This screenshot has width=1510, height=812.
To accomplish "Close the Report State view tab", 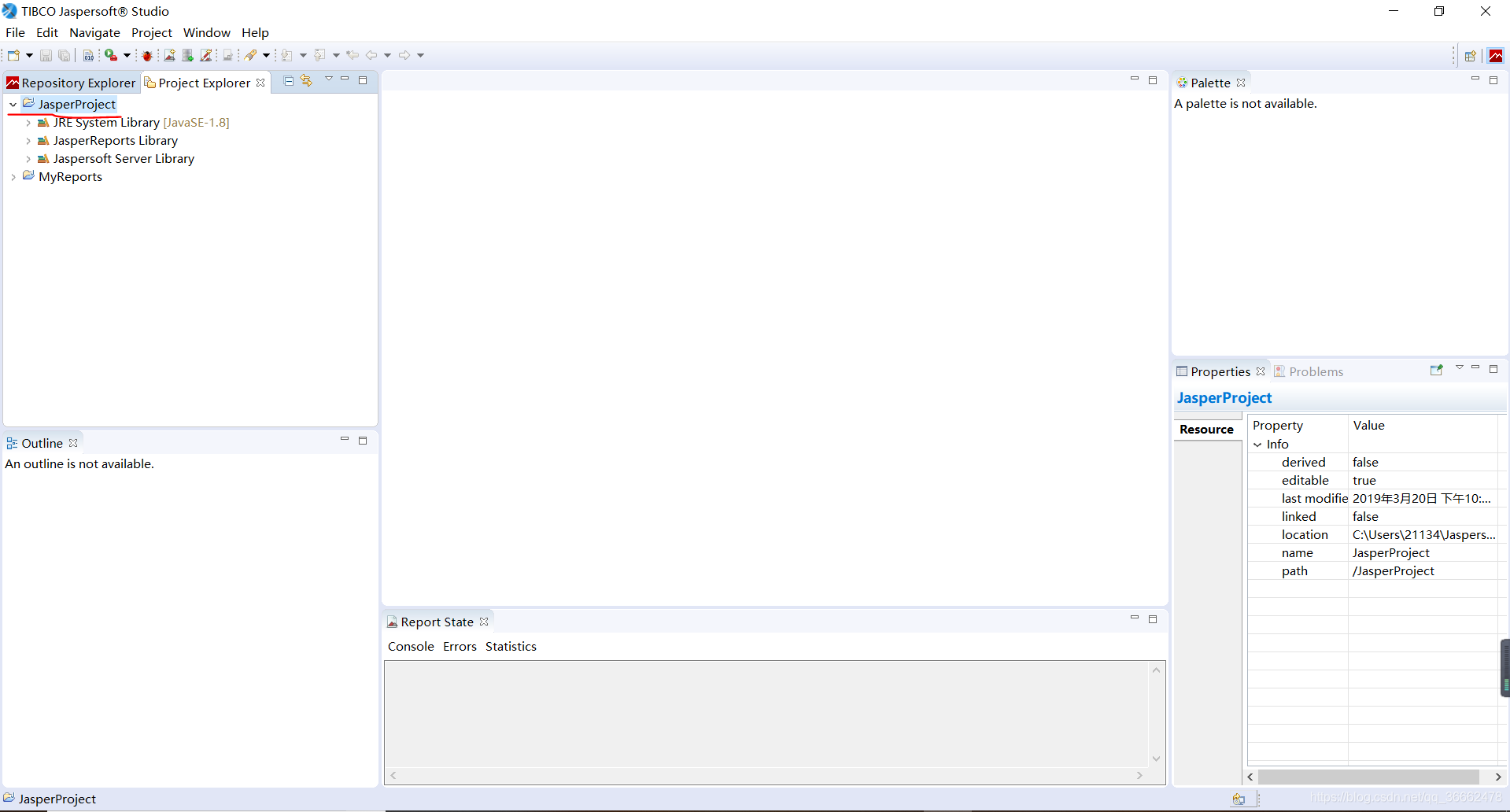I will click(x=484, y=622).
